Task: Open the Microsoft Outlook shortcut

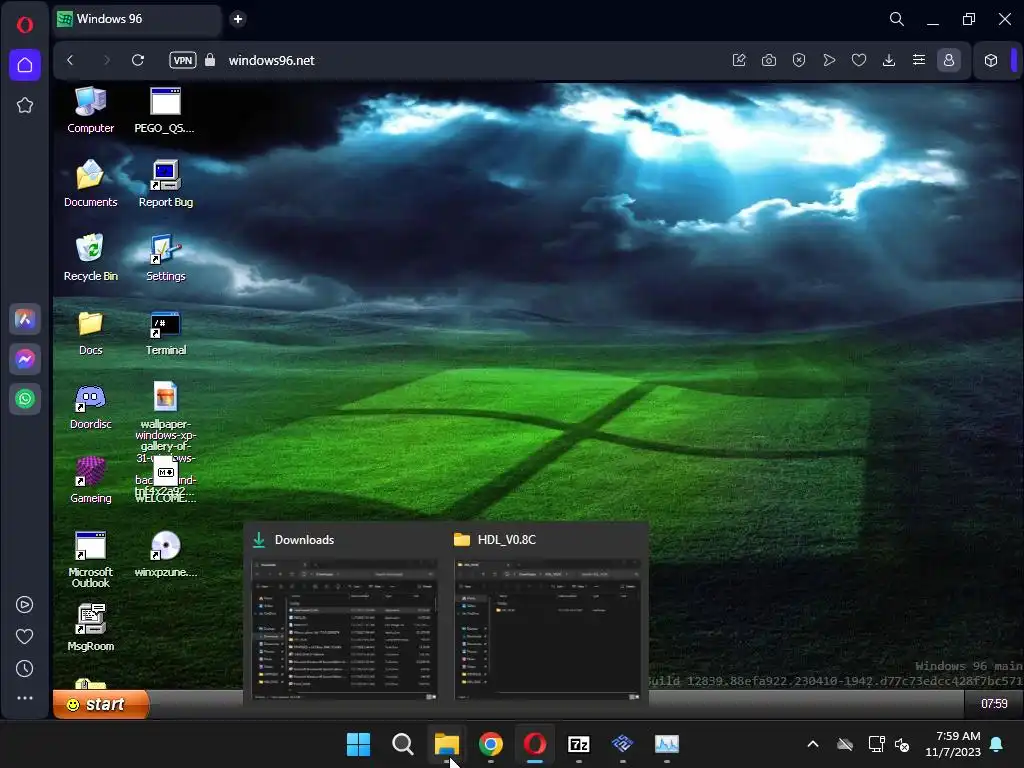Action: [90, 559]
